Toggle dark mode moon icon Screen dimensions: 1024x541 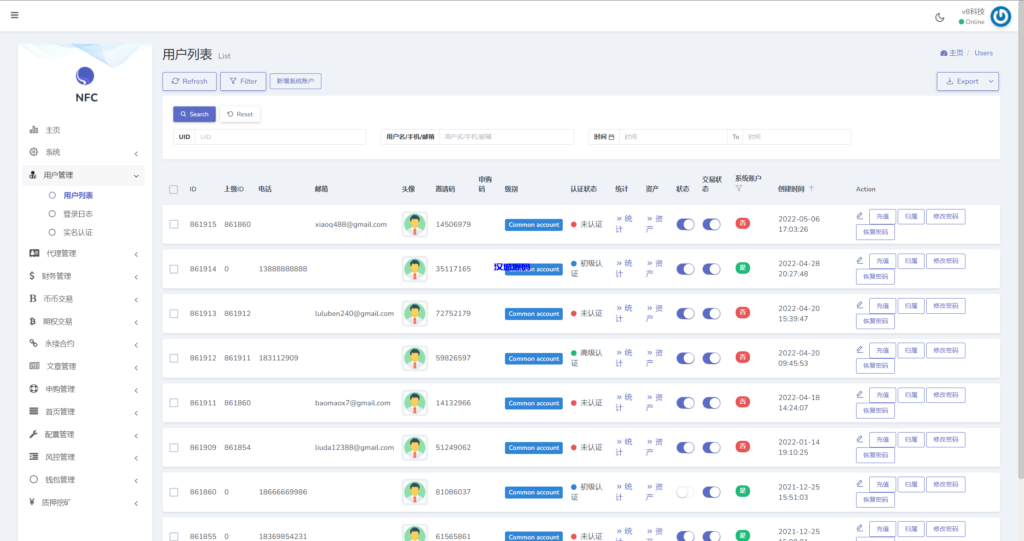coord(939,16)
